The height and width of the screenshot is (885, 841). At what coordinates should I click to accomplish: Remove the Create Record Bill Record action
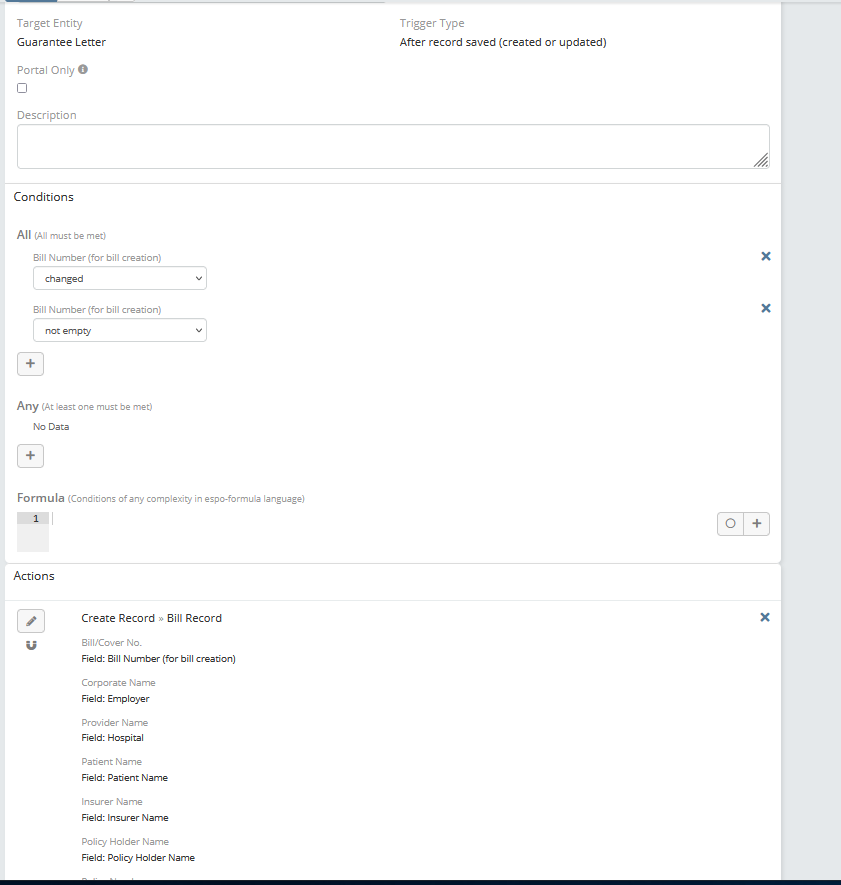click(765, 617)
